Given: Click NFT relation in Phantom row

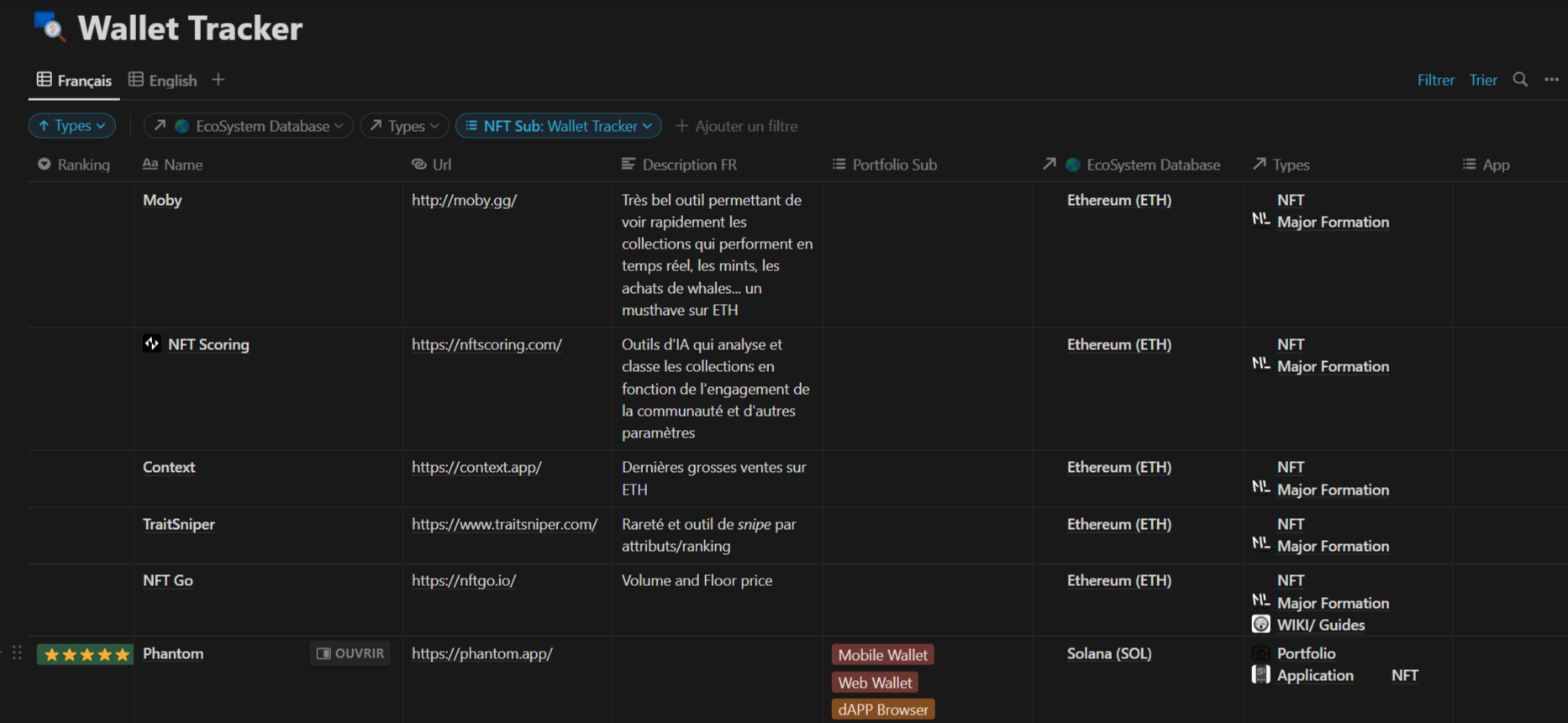Looking at the screenshot, I should click(x=1404, y=675).
